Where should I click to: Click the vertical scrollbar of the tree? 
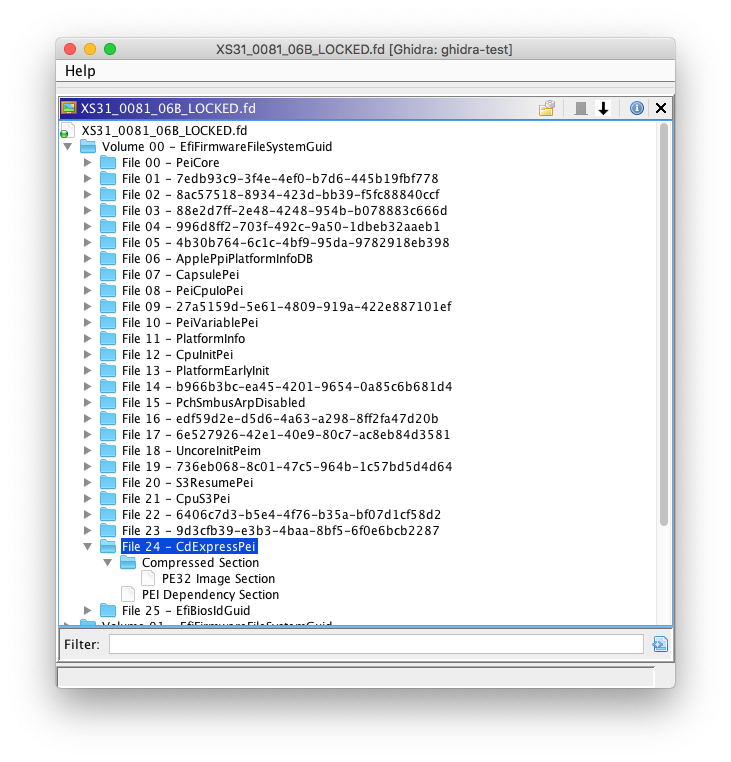pyautogui.click(x=664, y=324)
